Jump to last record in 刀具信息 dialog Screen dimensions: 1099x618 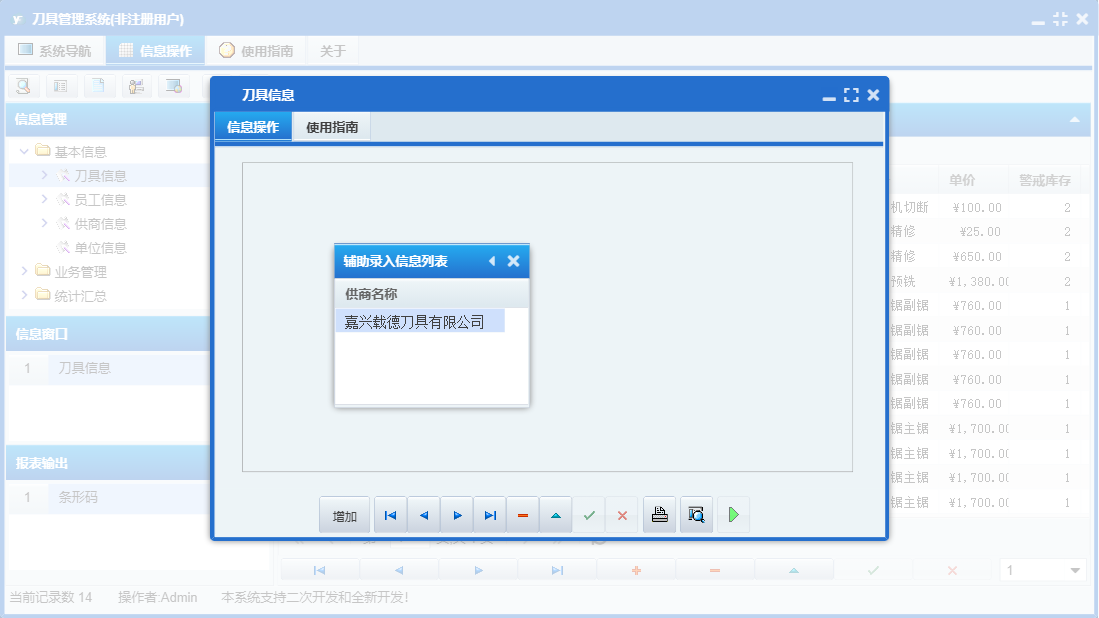(x=490, y=516)
